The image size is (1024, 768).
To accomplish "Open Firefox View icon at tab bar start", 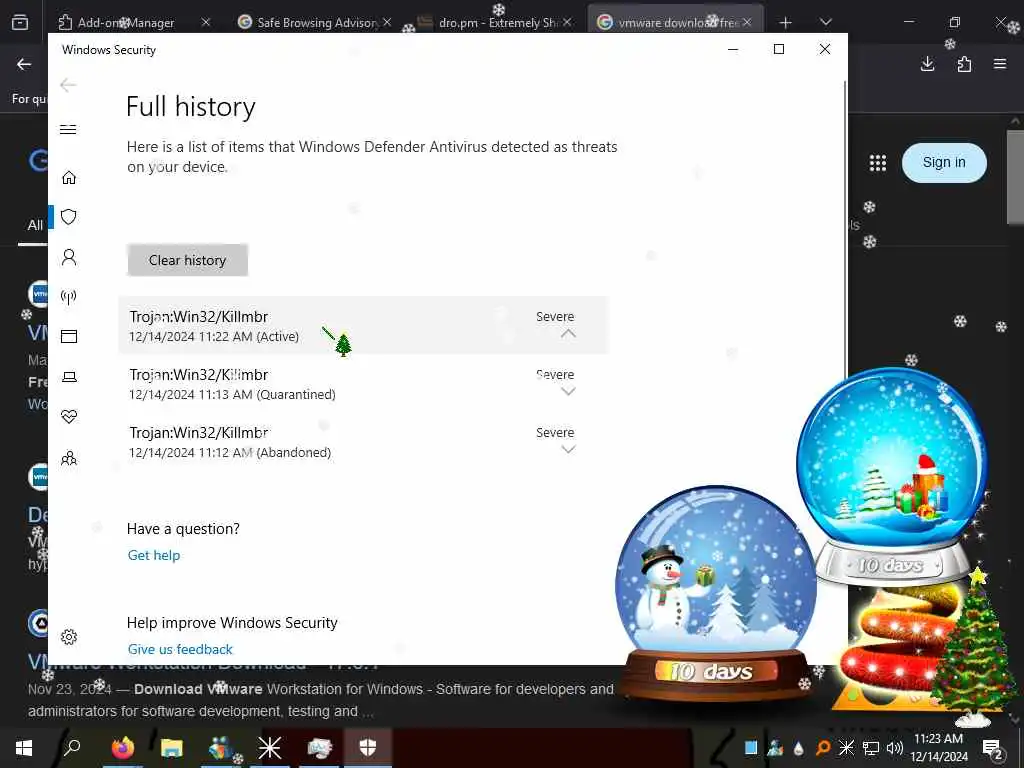I will 20,22.
